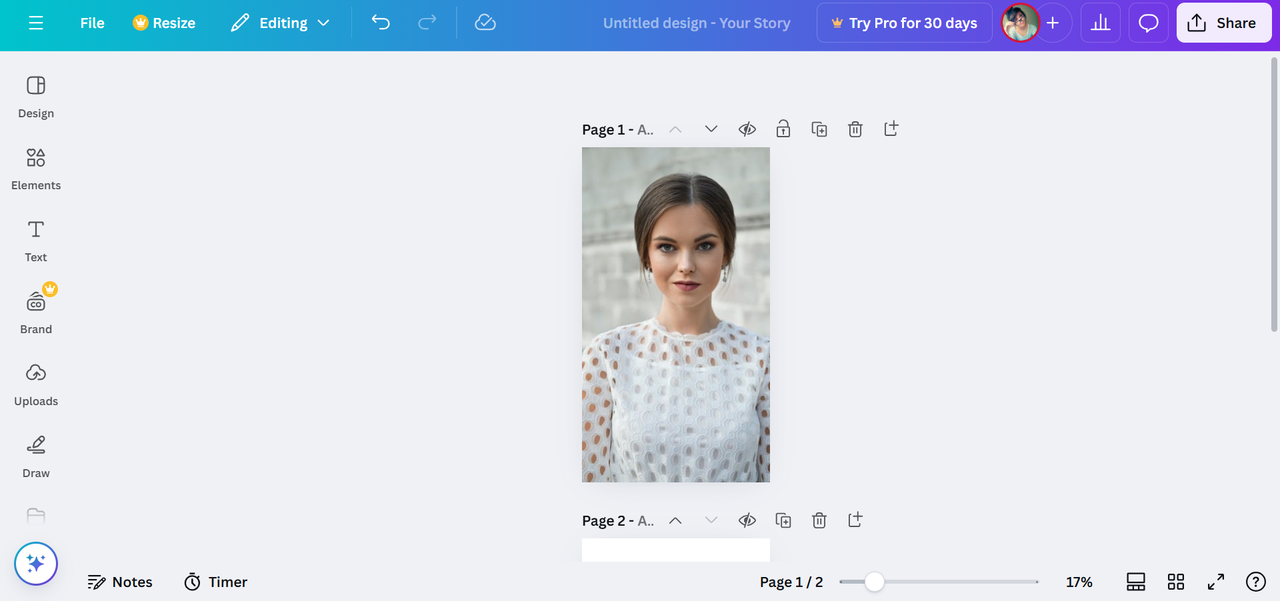Open the Page 1 / 2 indicator

click(791, 582)
